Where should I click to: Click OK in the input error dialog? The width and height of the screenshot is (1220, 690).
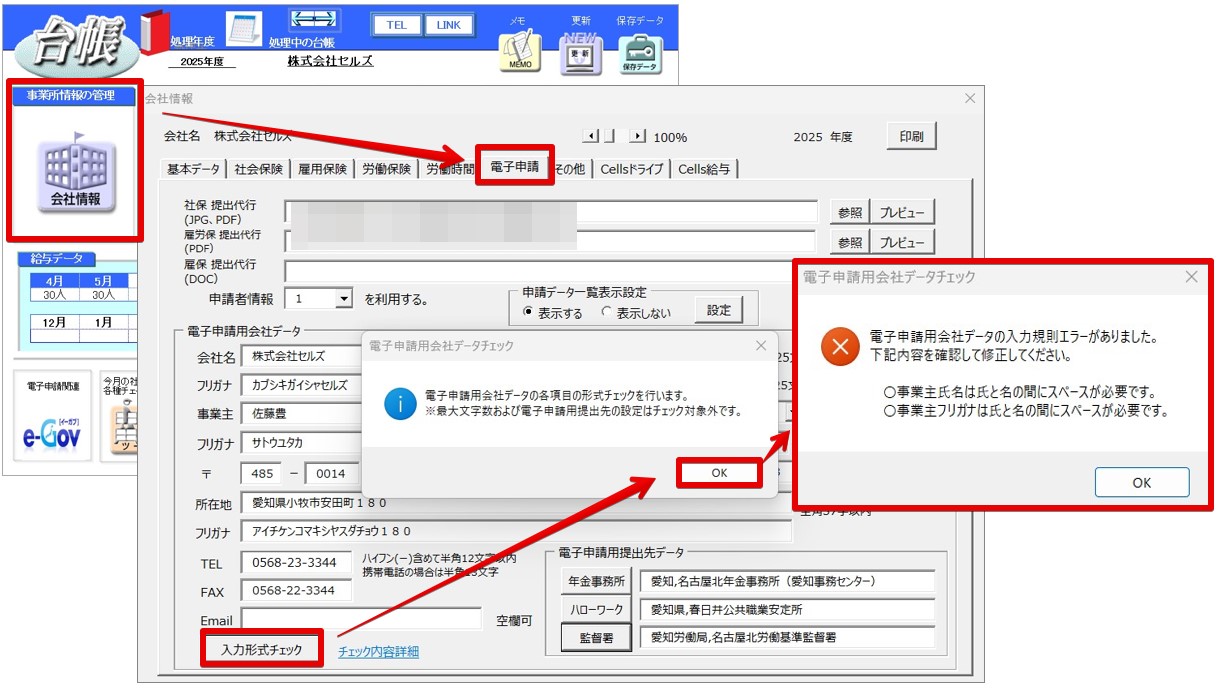1141,482
